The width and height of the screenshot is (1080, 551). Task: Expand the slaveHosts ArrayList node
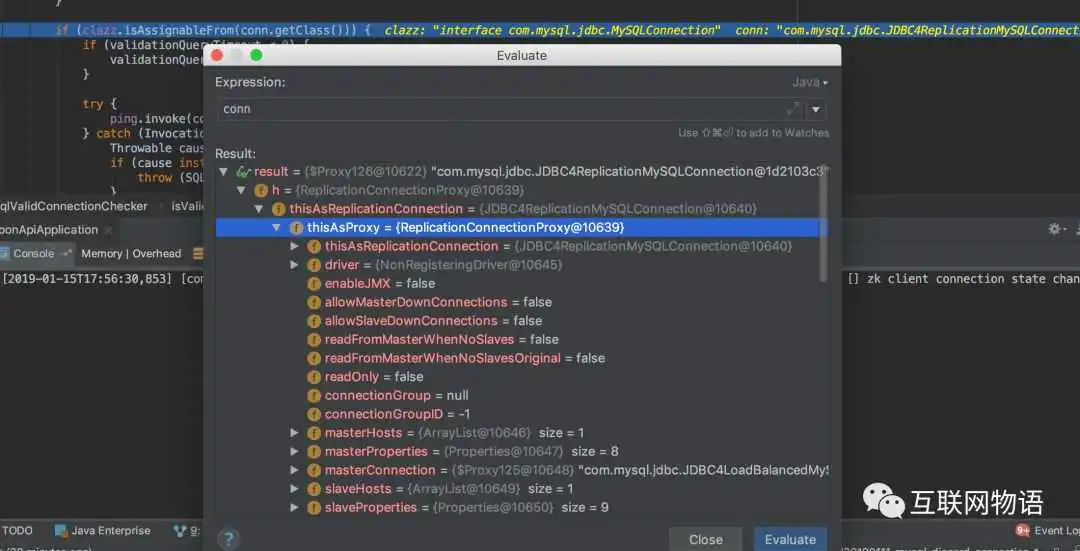tap(294, 488)
